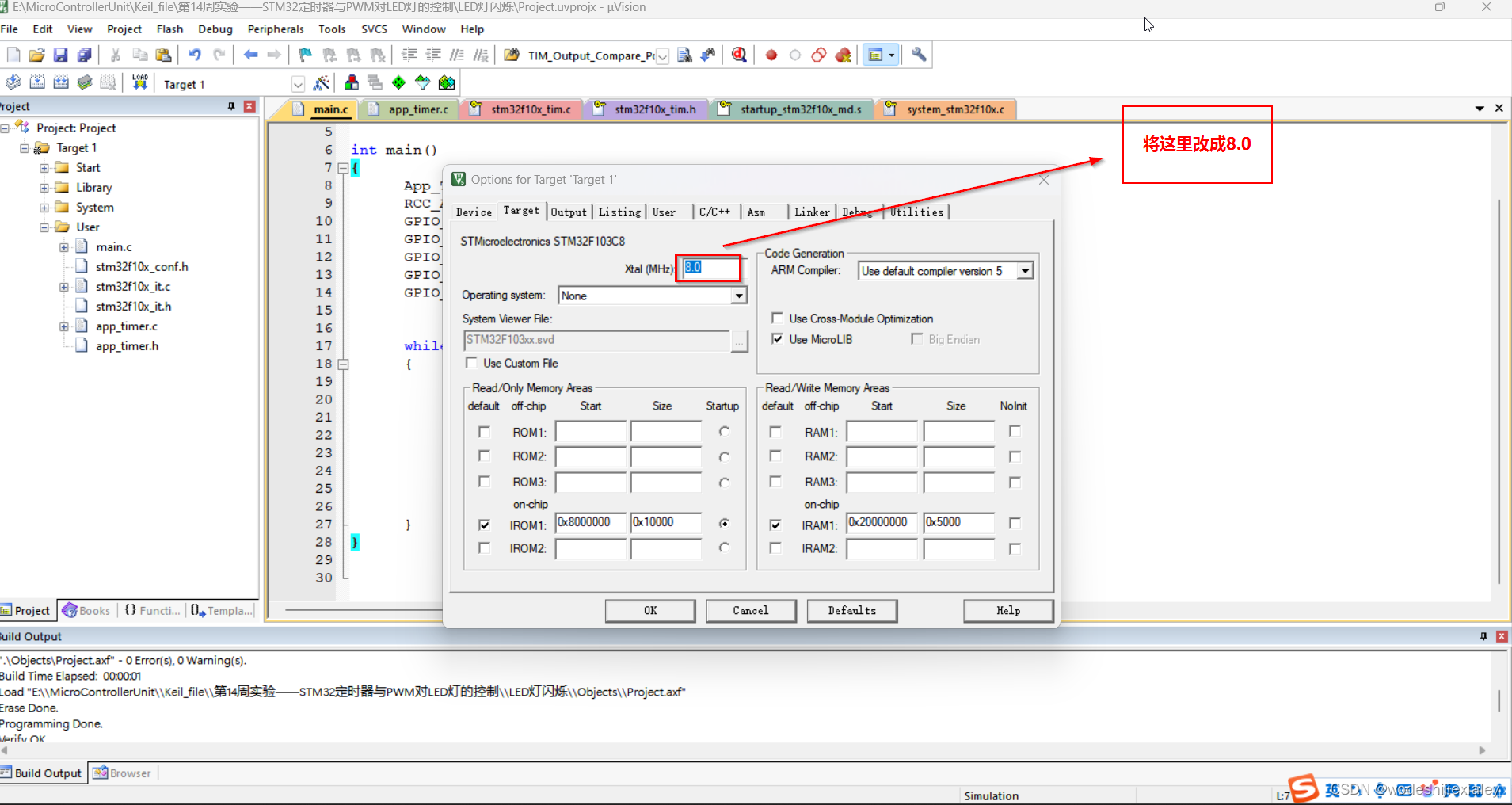Start debug session icon
This screenshot has width=1512, height=805.
coord(739,55)
